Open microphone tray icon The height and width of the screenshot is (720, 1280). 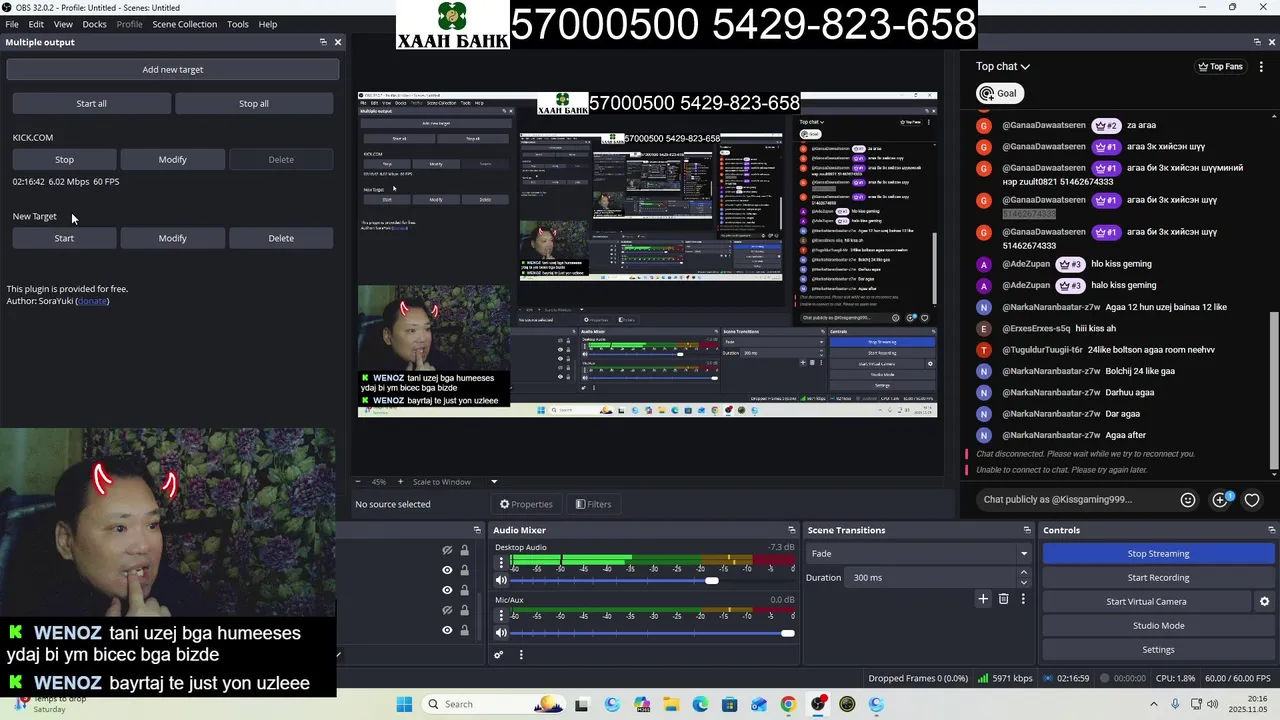click(1175, 704)
